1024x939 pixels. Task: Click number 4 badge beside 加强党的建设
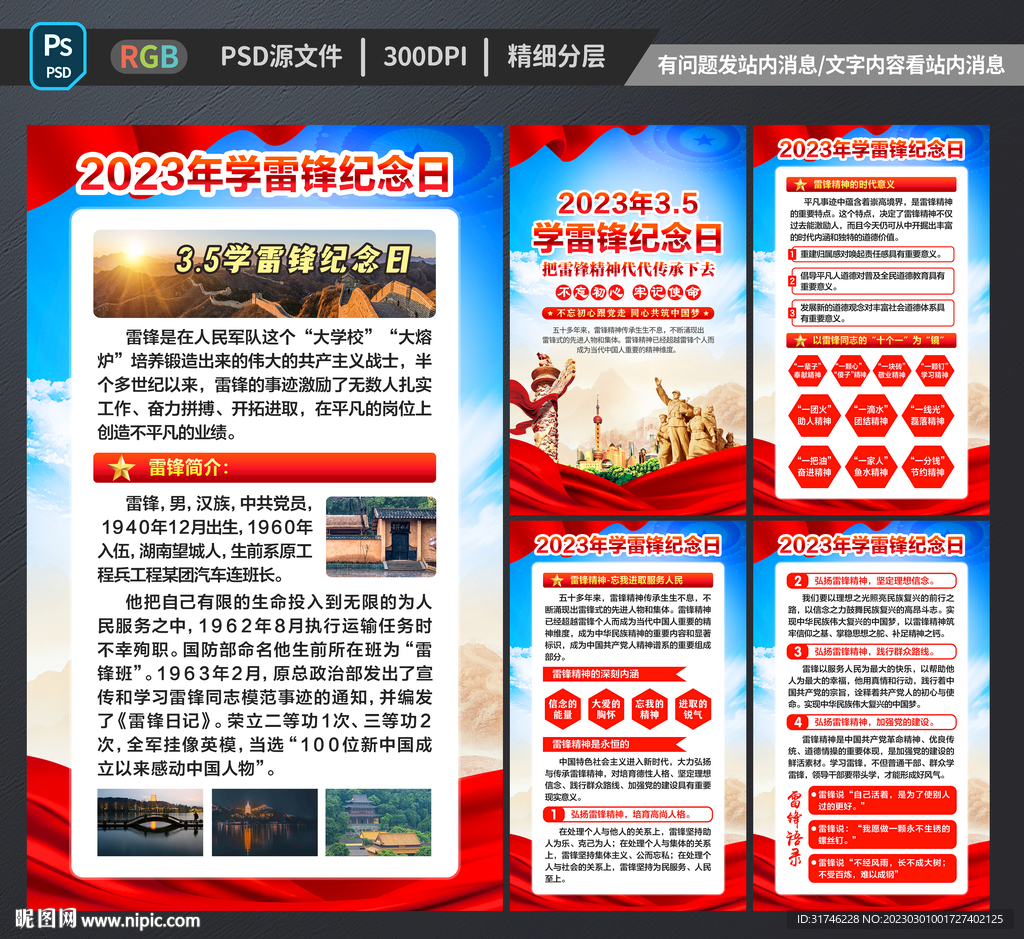pos(797,722)
